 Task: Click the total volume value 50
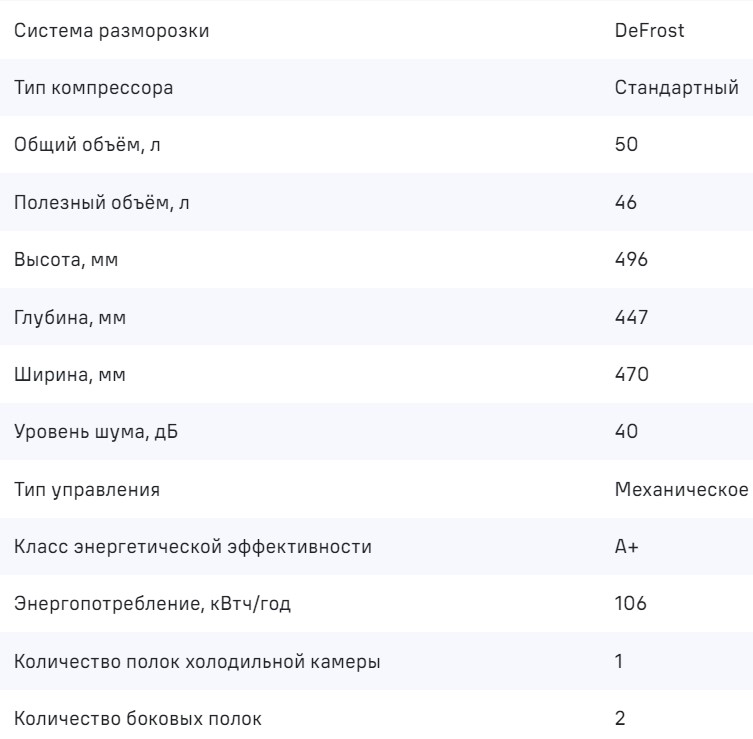click(626, 145)
